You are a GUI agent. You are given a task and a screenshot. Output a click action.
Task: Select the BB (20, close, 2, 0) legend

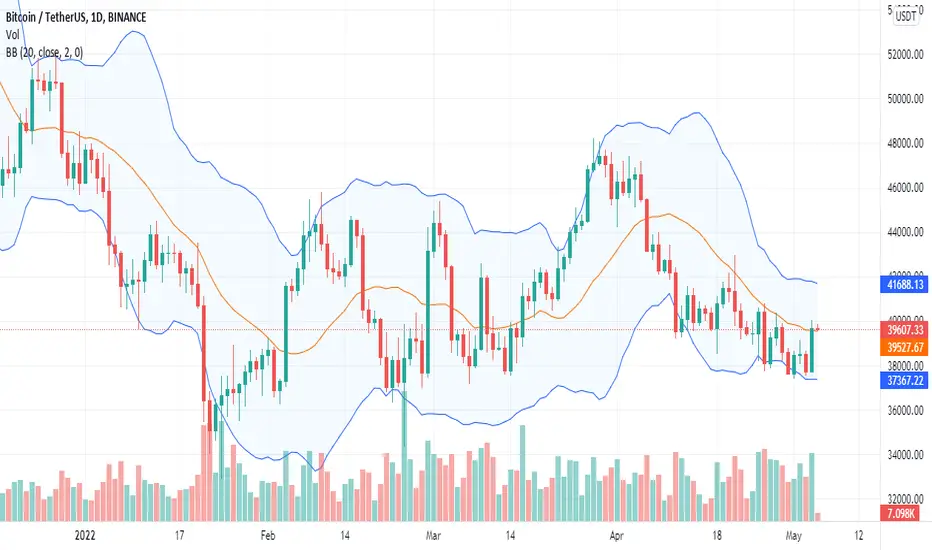click(45, 53)
